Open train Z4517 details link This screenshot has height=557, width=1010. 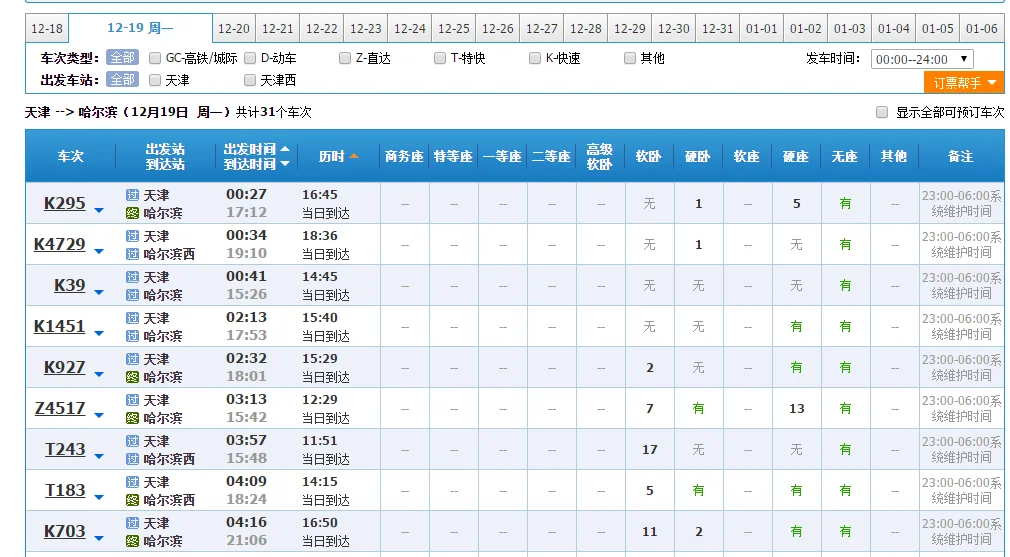click(x=60, y=408)
